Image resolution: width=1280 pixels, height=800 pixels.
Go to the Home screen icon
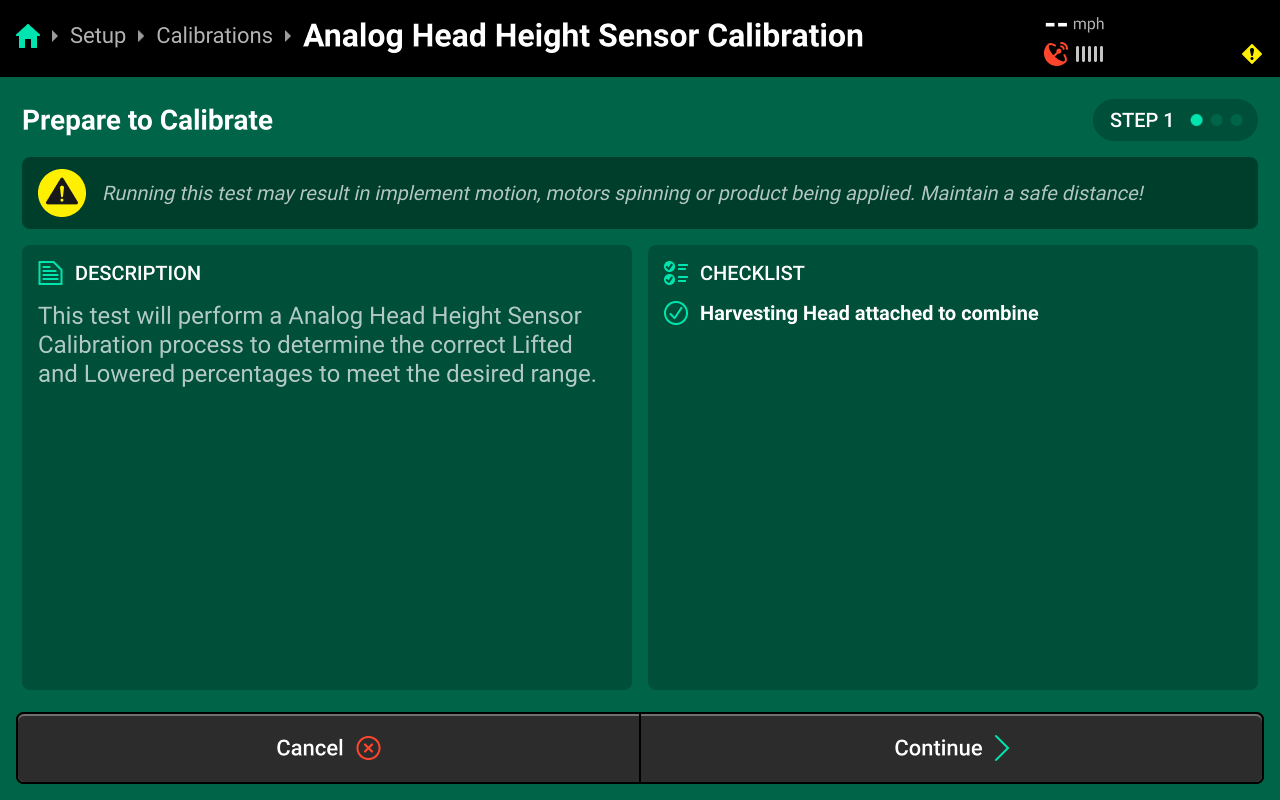pyautogui.click(x=28, y=37)
